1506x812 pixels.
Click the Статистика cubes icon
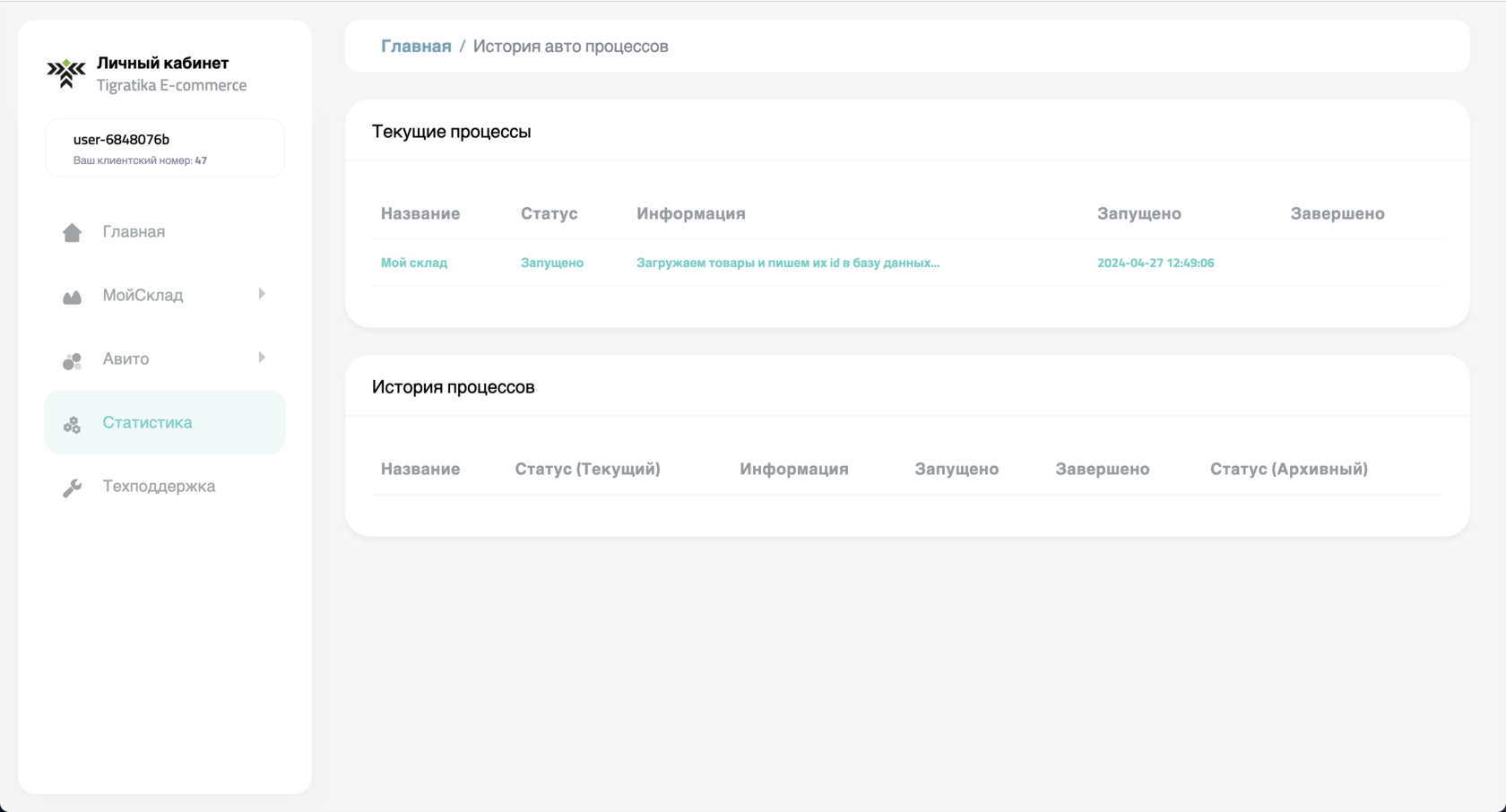(x=72, y=424)
